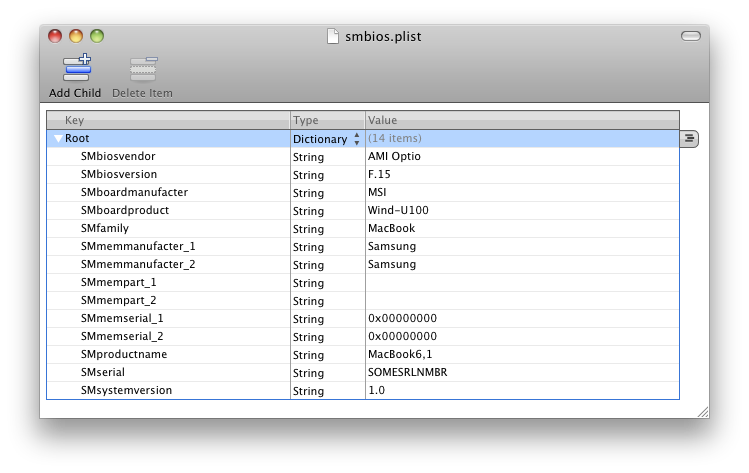Select the Root row
This screenshot has width=749, height=473.
coord(363,139)
